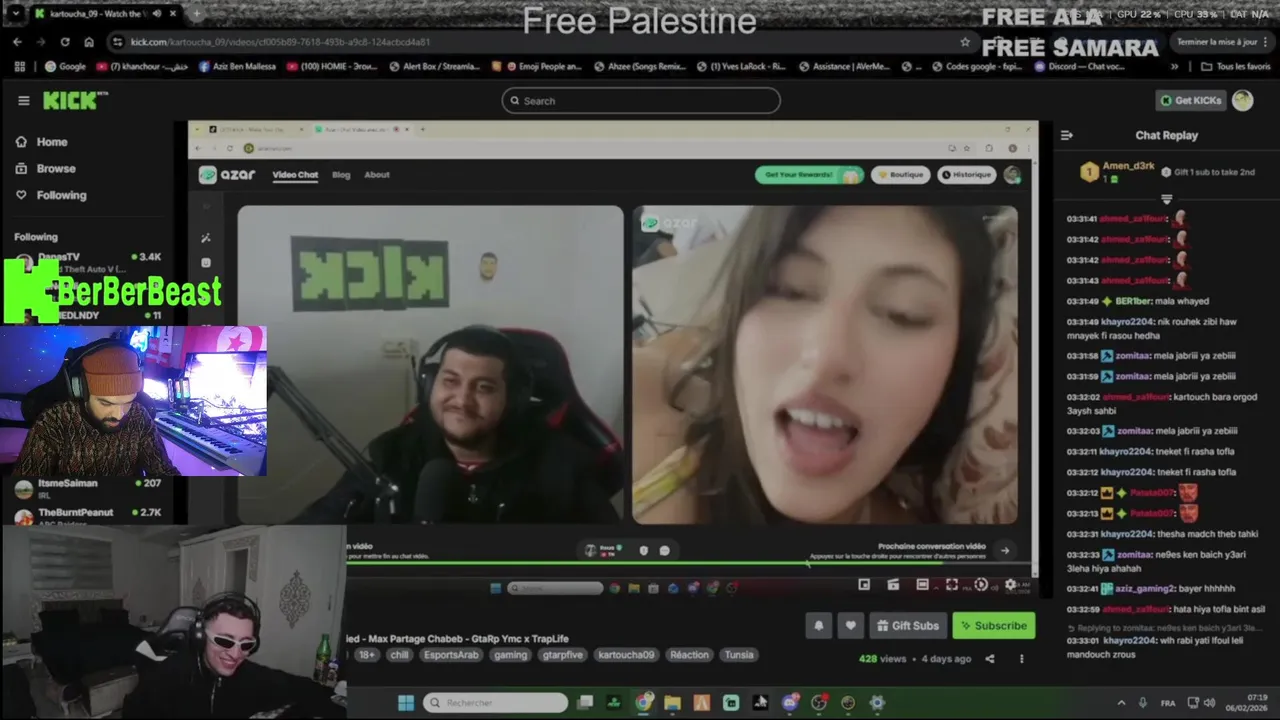This screenshot has height=720, width=1280.
Task: Enable notifications with the bell icon
Action: pyautogui.click(x=818, y=626)
